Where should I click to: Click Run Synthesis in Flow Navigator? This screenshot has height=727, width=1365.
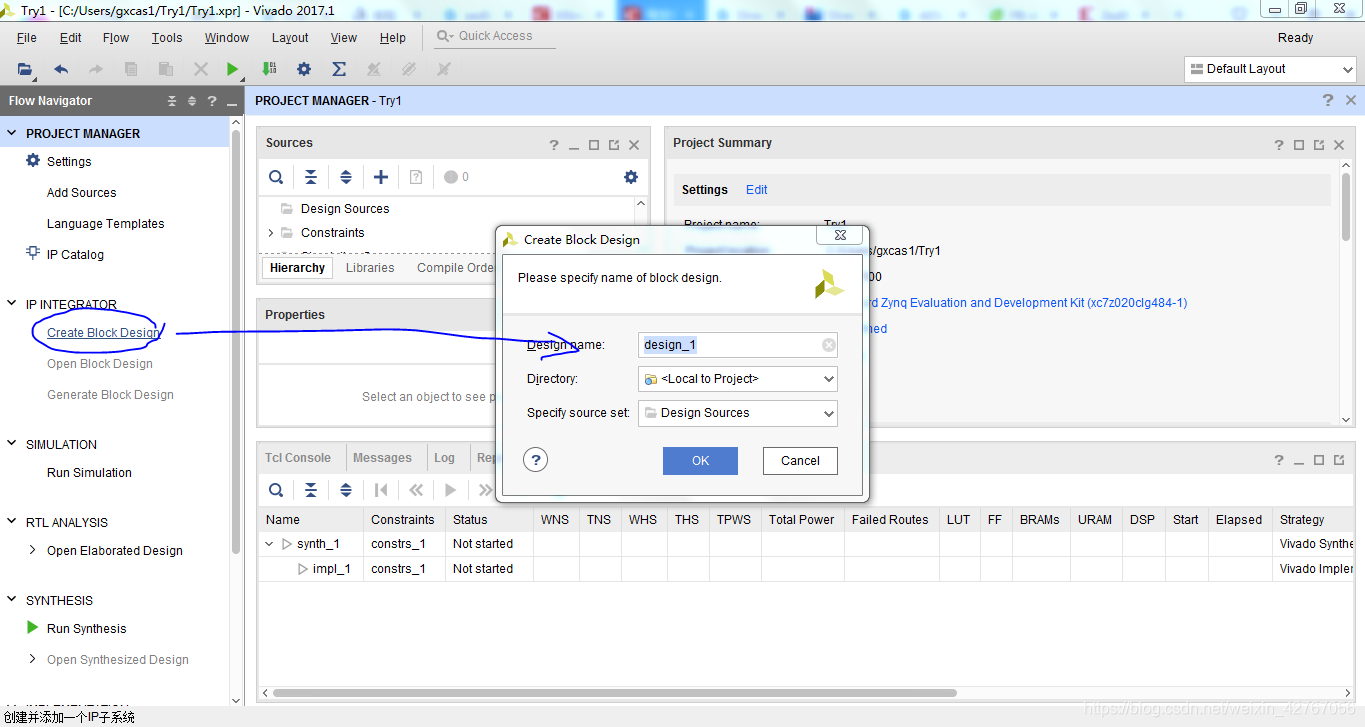[x=87, y=629]
